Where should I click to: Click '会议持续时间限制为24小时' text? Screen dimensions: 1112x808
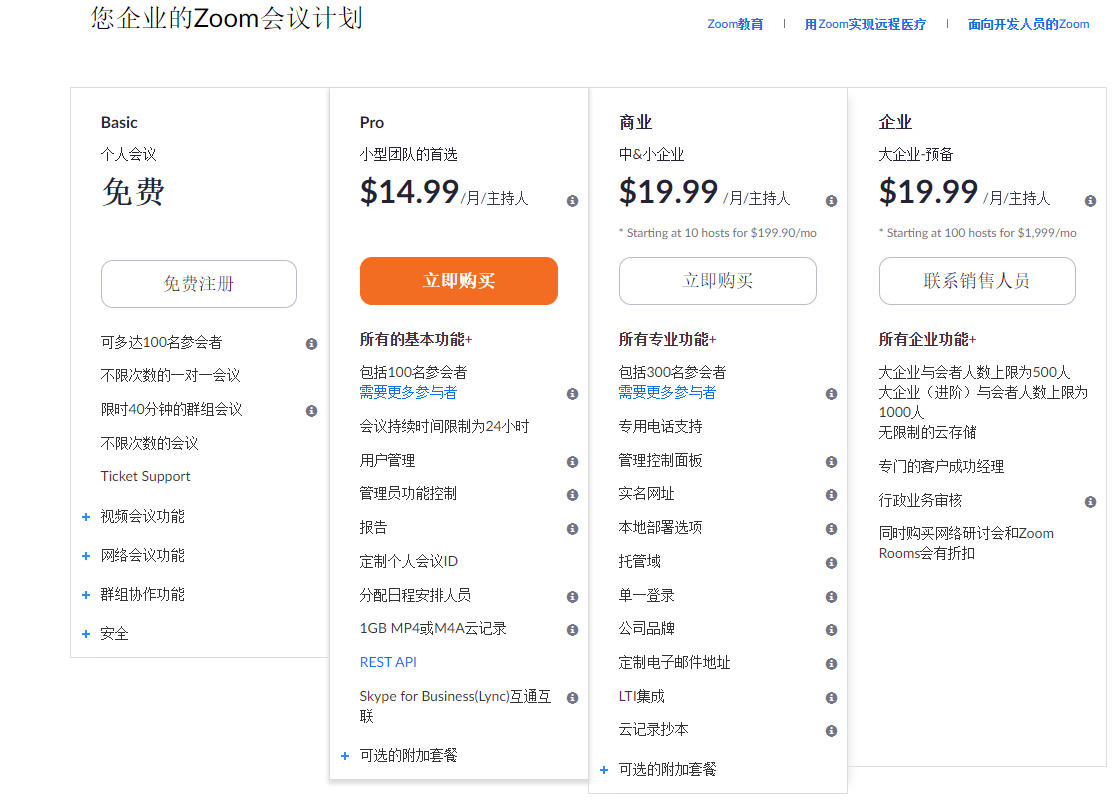point(444,426)
